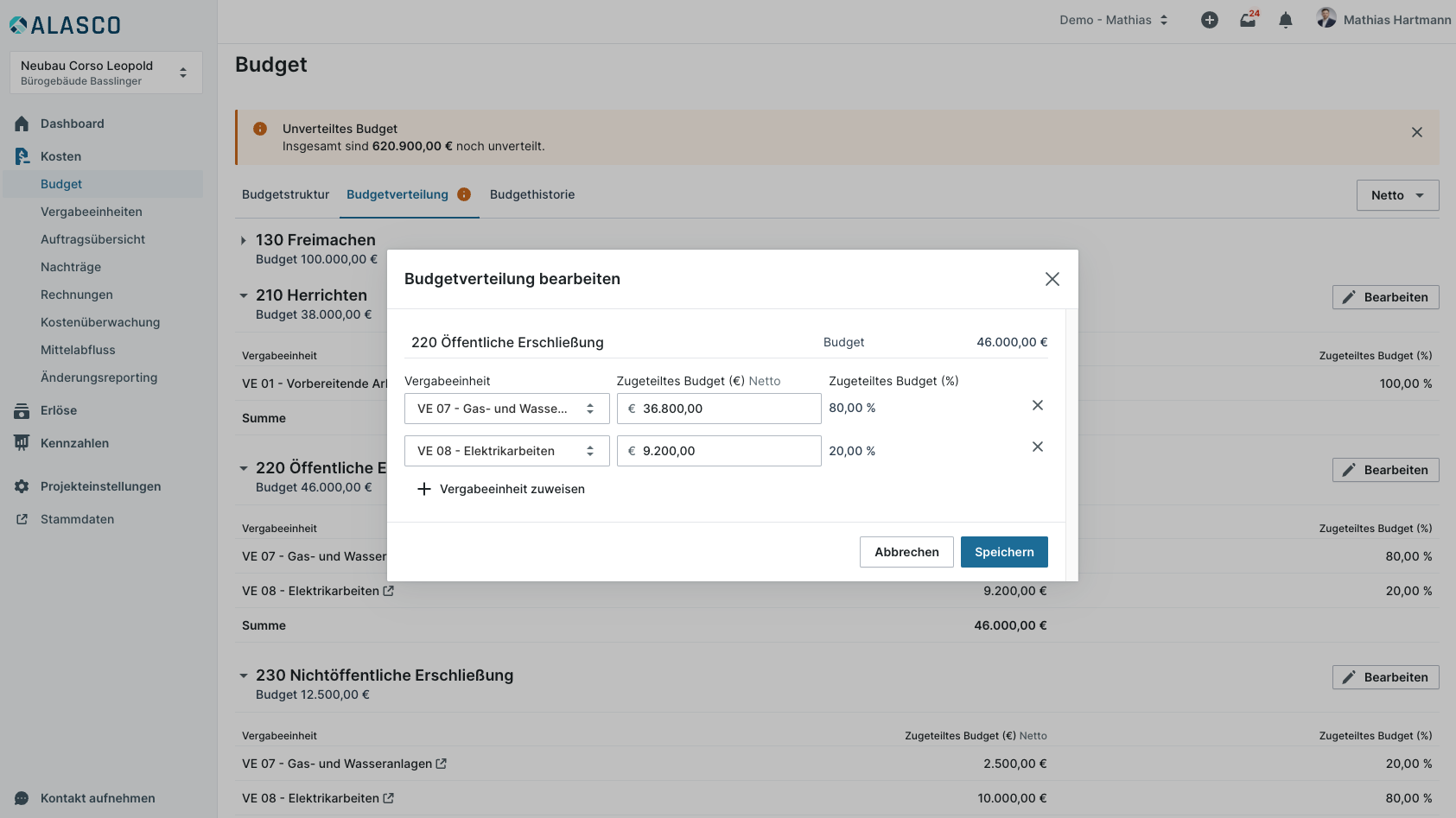Switch to the Budgethistorie tab
The image size is (1456, 818).
[x=531, y=194]
